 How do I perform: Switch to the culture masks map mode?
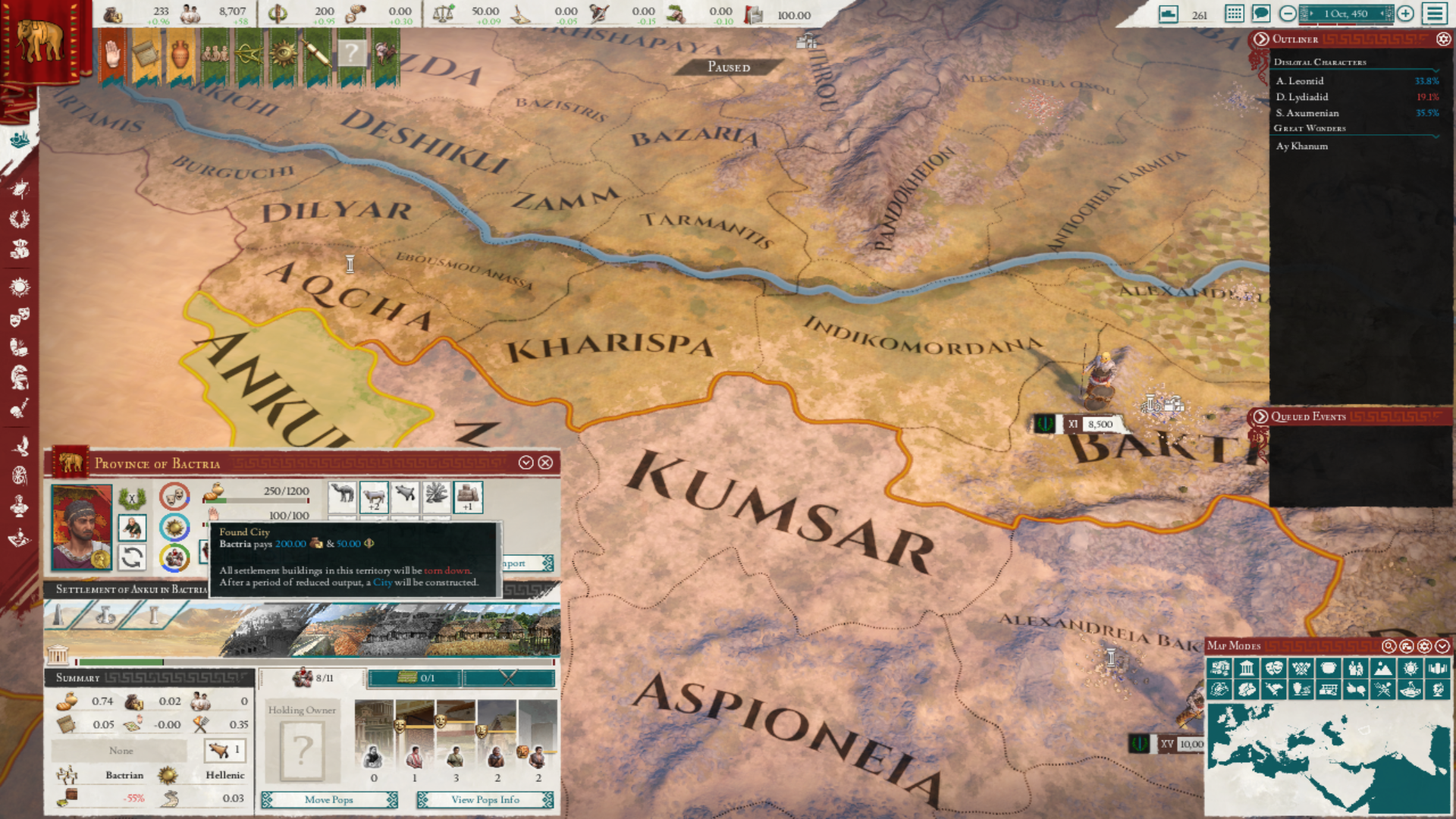pyautogui.click(x=1274, y=668)
